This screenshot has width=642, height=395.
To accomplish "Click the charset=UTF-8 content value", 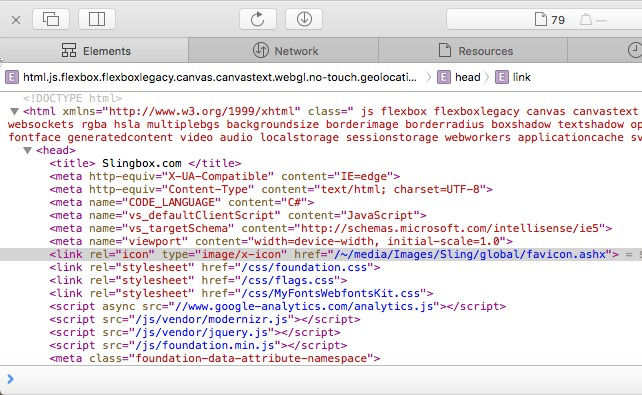I will click(436, 190).
